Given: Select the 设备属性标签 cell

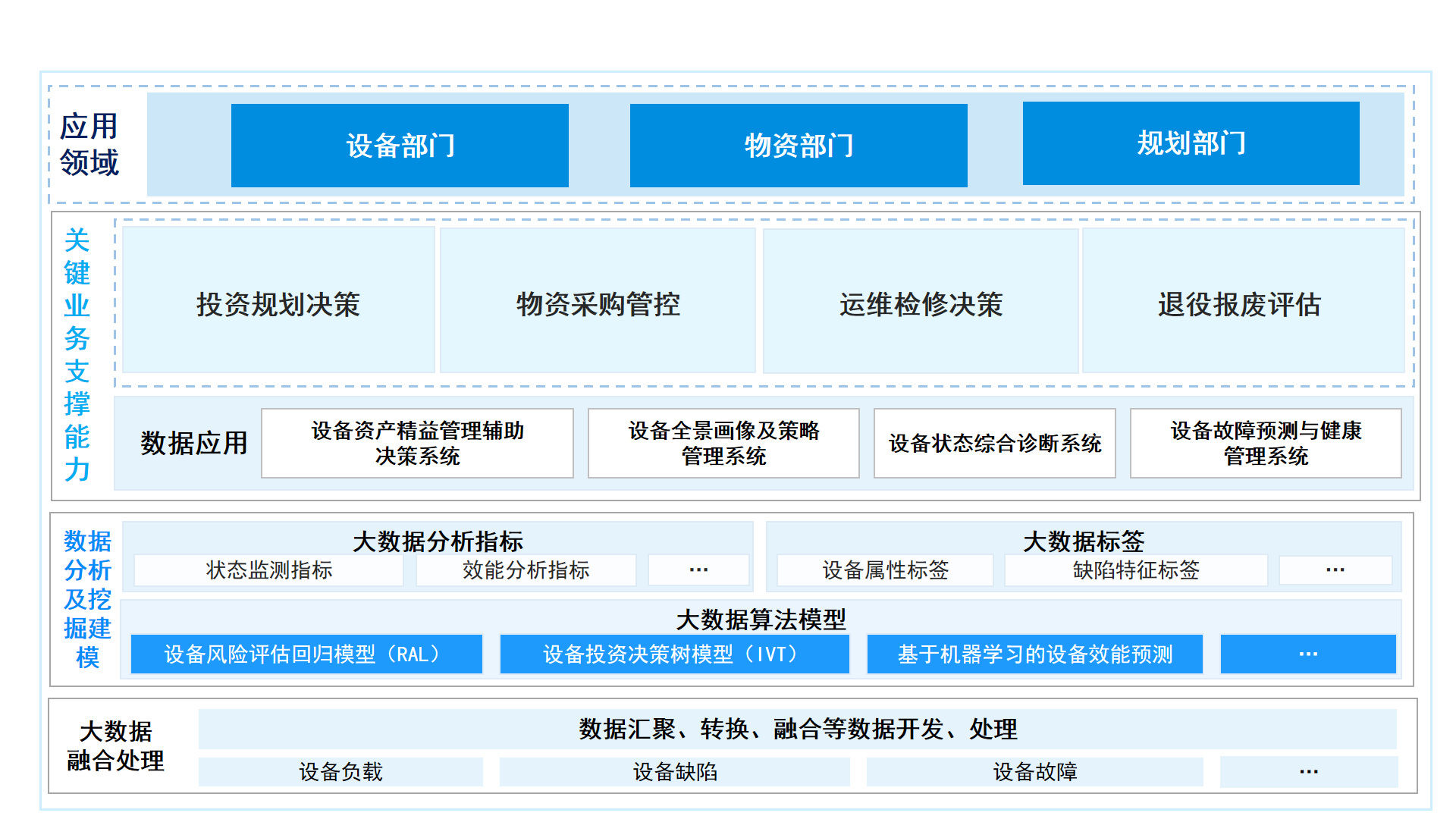Looking at the screenshot, I should click(886, 570).
